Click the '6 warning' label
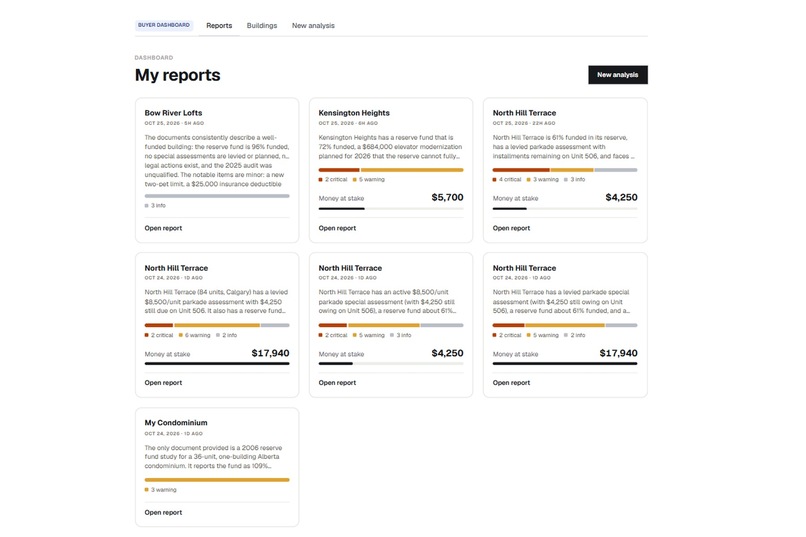The height and width of the screenshot is (537, 806). point(195,335)
